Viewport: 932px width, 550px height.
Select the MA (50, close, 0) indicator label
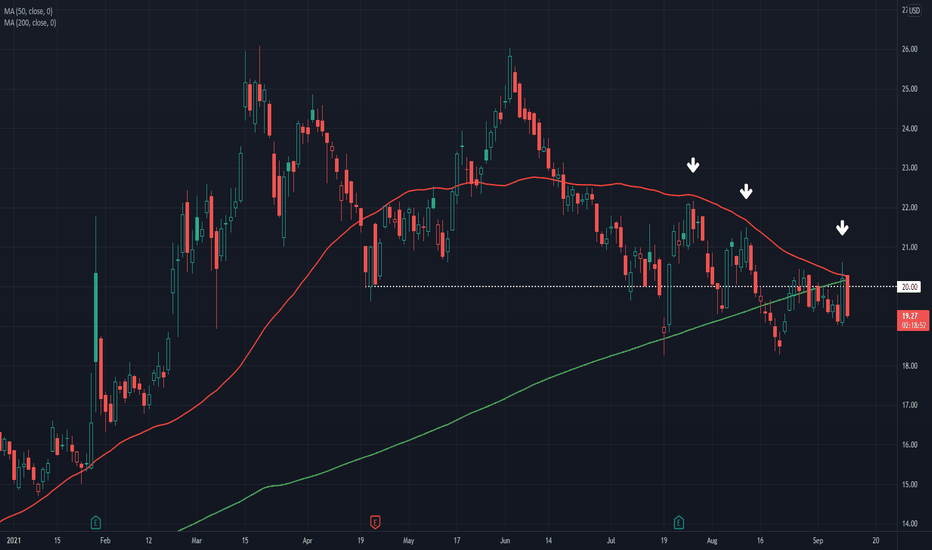[28, 11]
